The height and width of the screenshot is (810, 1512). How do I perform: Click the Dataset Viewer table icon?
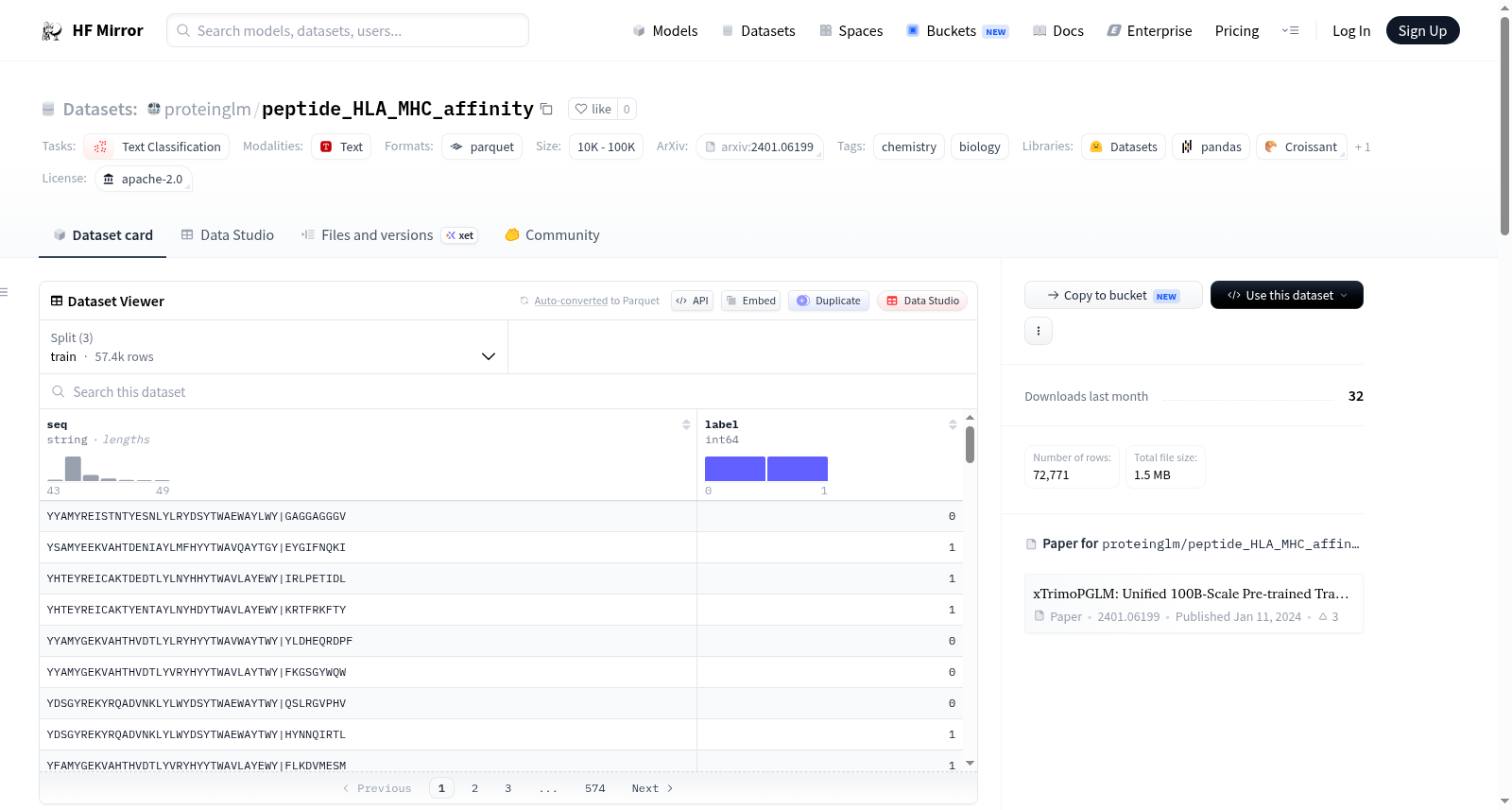[57, 302]
